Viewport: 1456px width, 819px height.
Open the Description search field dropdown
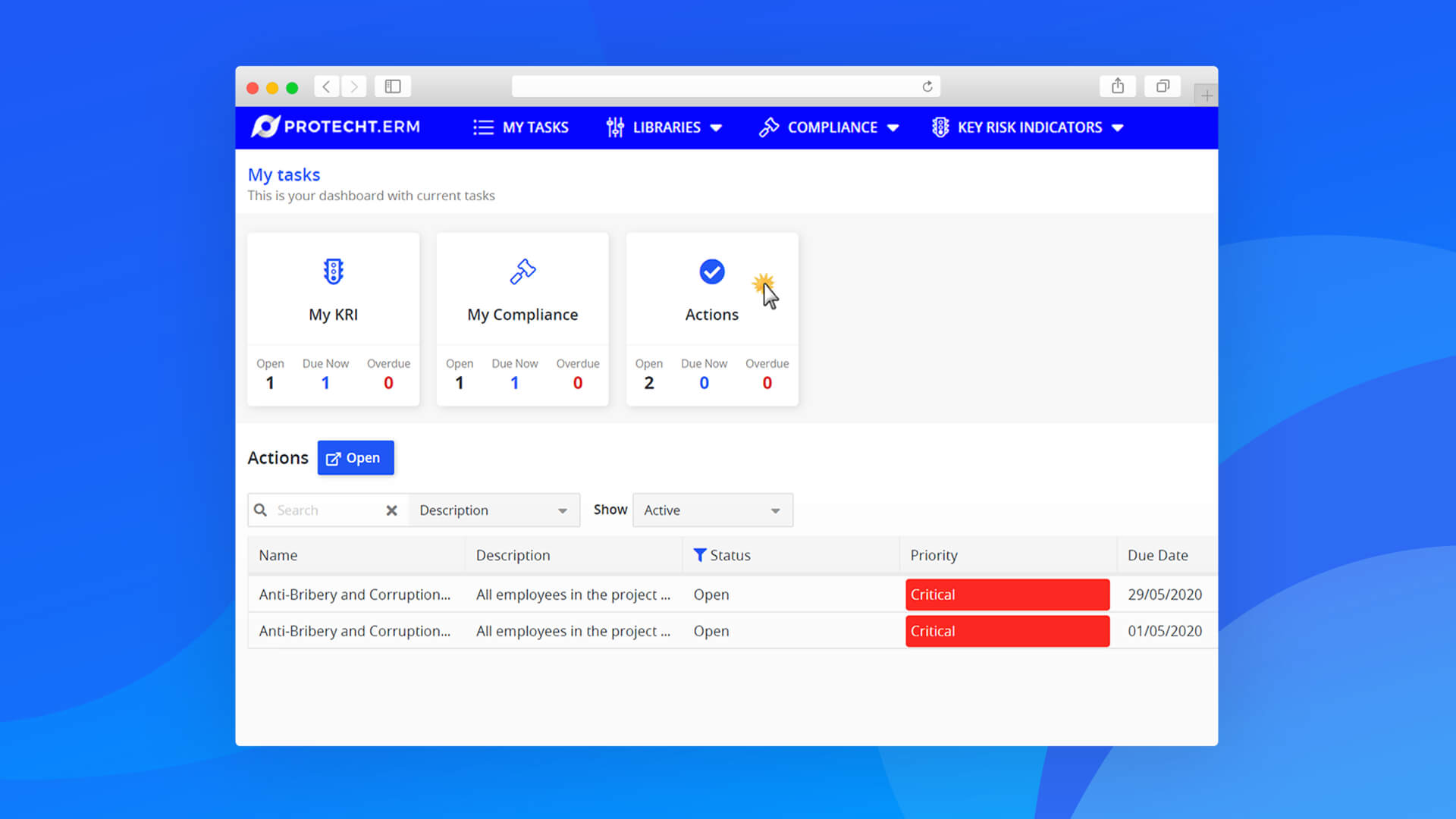pos(493,510)
